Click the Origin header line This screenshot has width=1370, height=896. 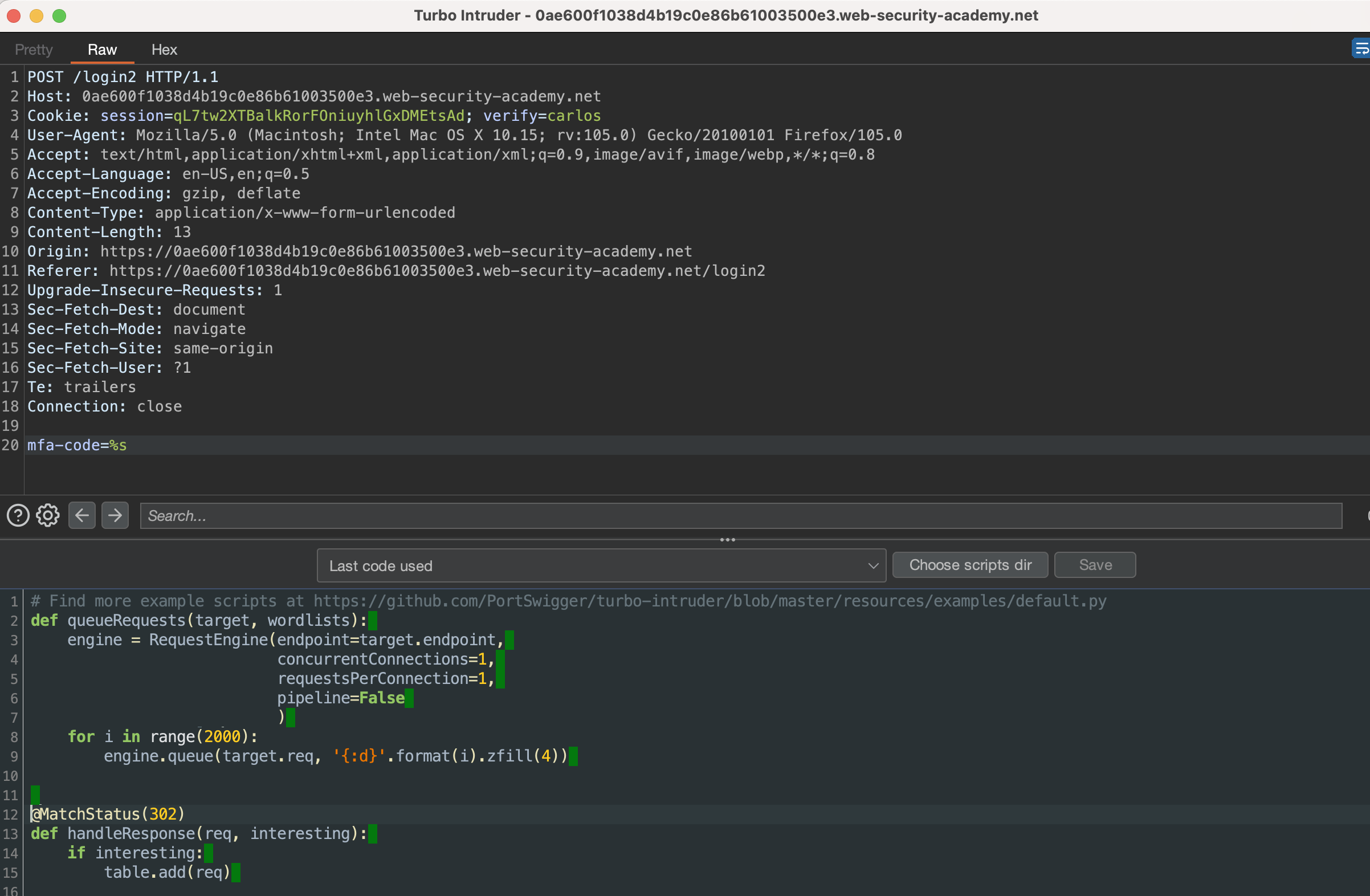click(x=360, y=251)
